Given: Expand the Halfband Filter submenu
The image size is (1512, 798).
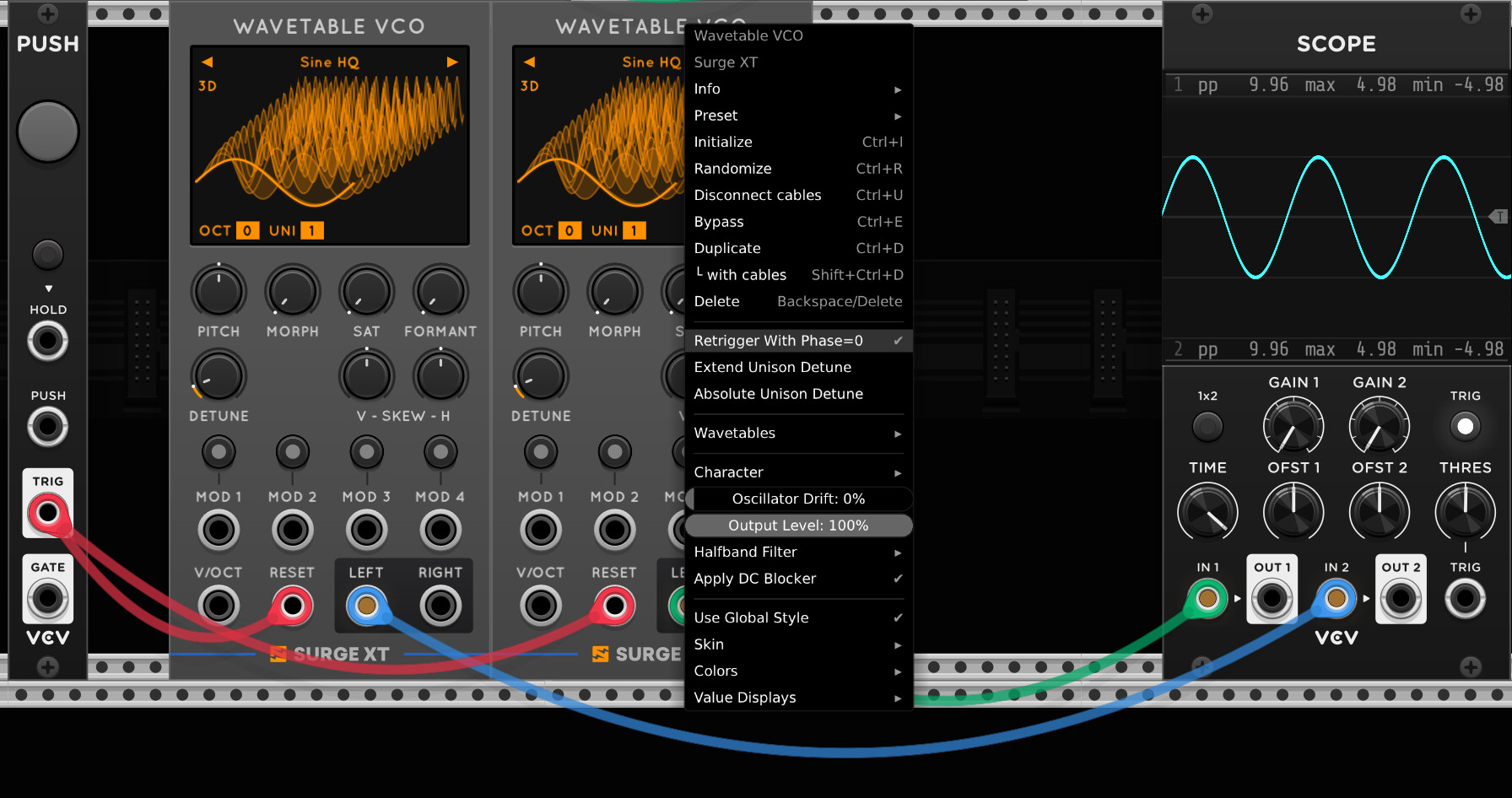Looking at the screenshot, I should (x=798, y=552).
